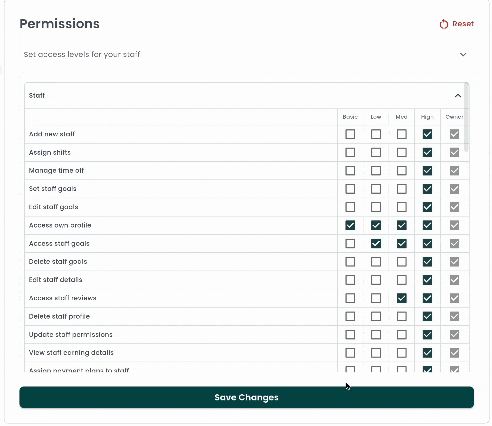Check Low for Edit staff details

click(376, 280)
